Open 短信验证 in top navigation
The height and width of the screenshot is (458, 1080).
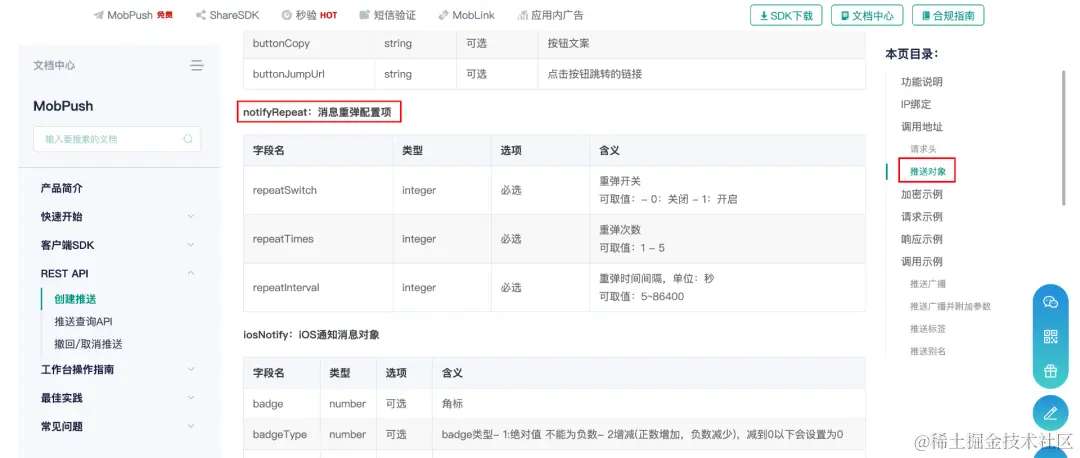click(x=388, y=15)
